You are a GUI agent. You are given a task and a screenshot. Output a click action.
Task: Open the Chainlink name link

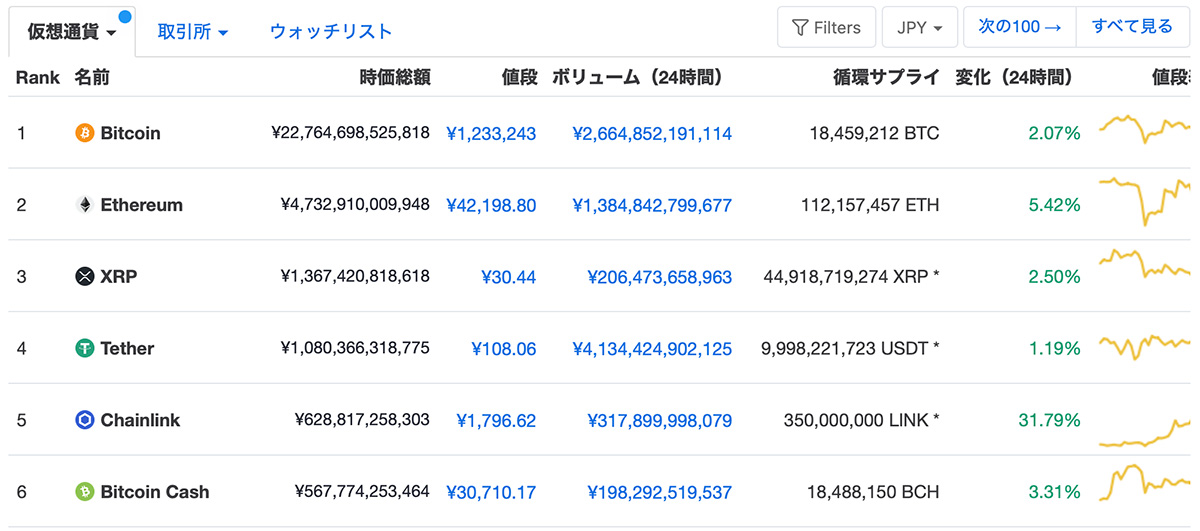tap(140, 421)
